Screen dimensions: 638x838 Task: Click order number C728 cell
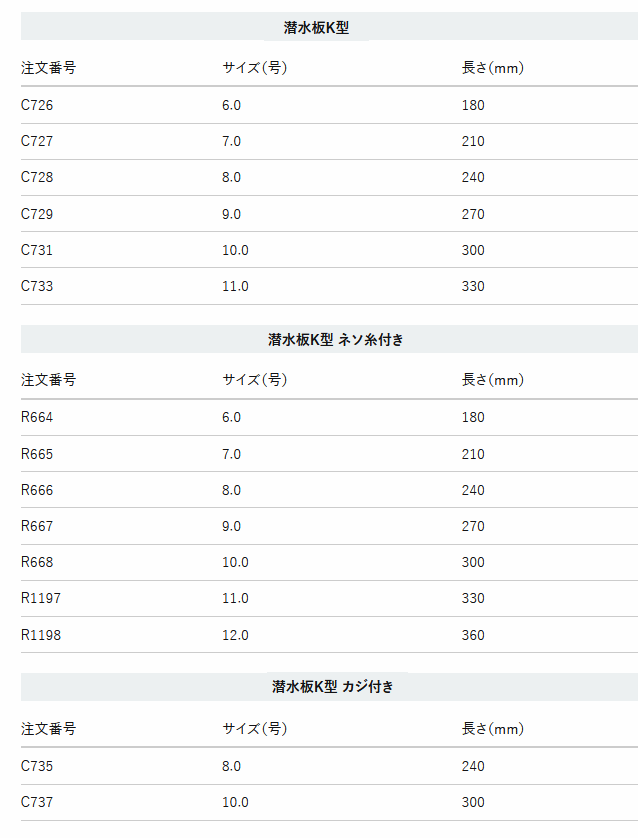37,177
